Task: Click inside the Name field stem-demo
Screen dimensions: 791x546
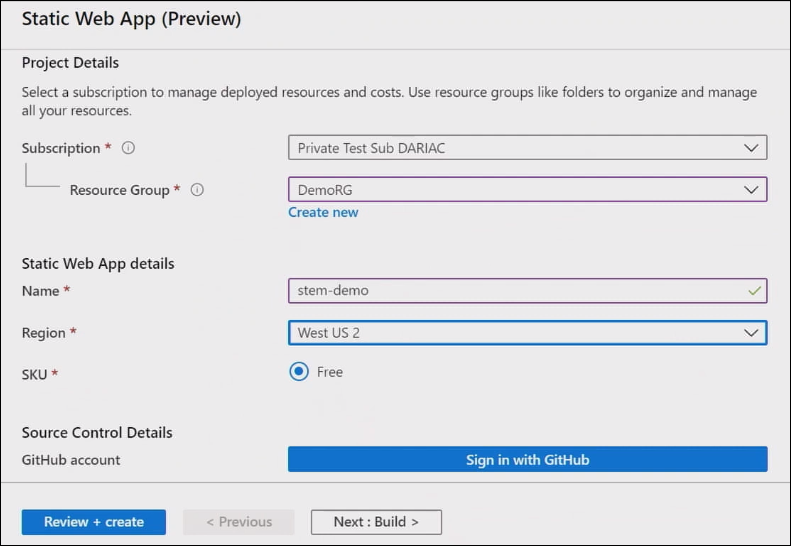Action: pos(528,291)
